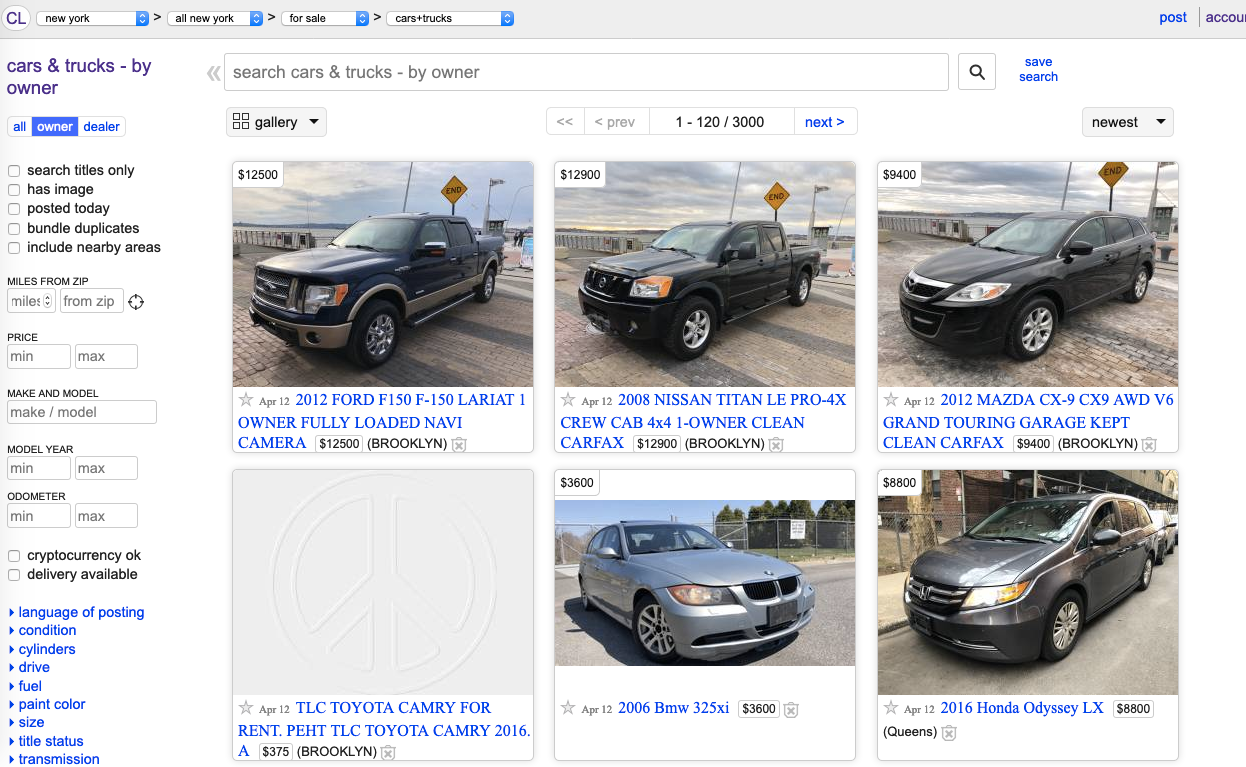Screen dimensions: 1246x767
Task: Click the magnifying glass search button
Action: coord(977,72)
